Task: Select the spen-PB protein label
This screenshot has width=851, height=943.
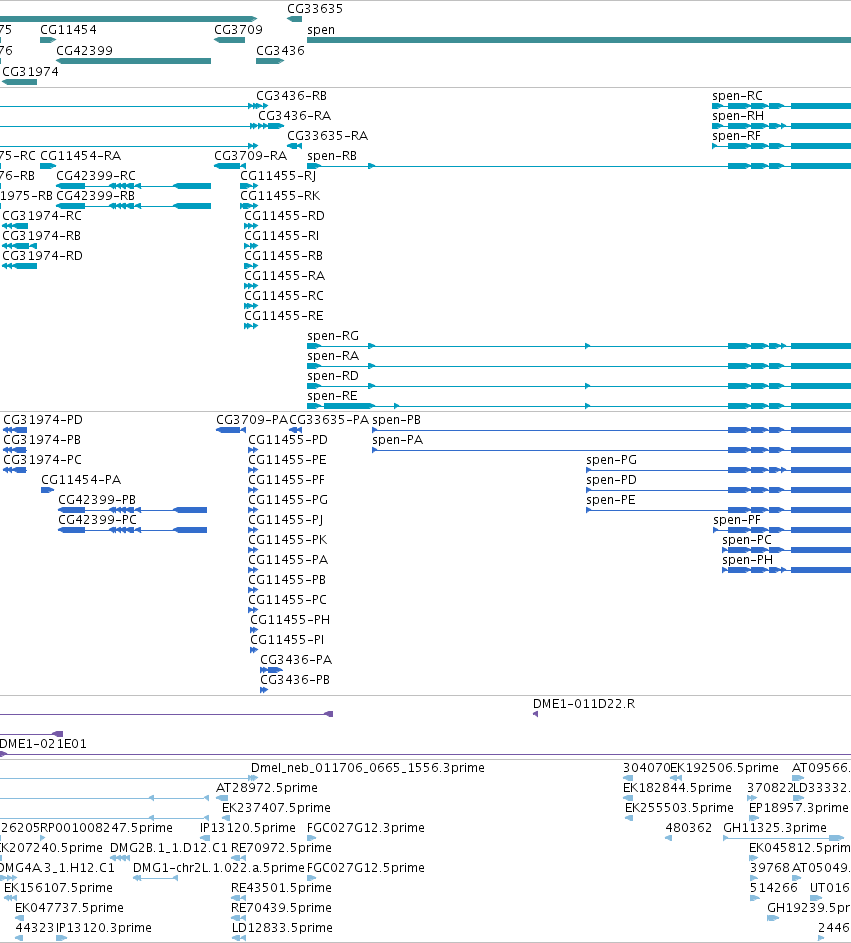Action: (396, 420)
